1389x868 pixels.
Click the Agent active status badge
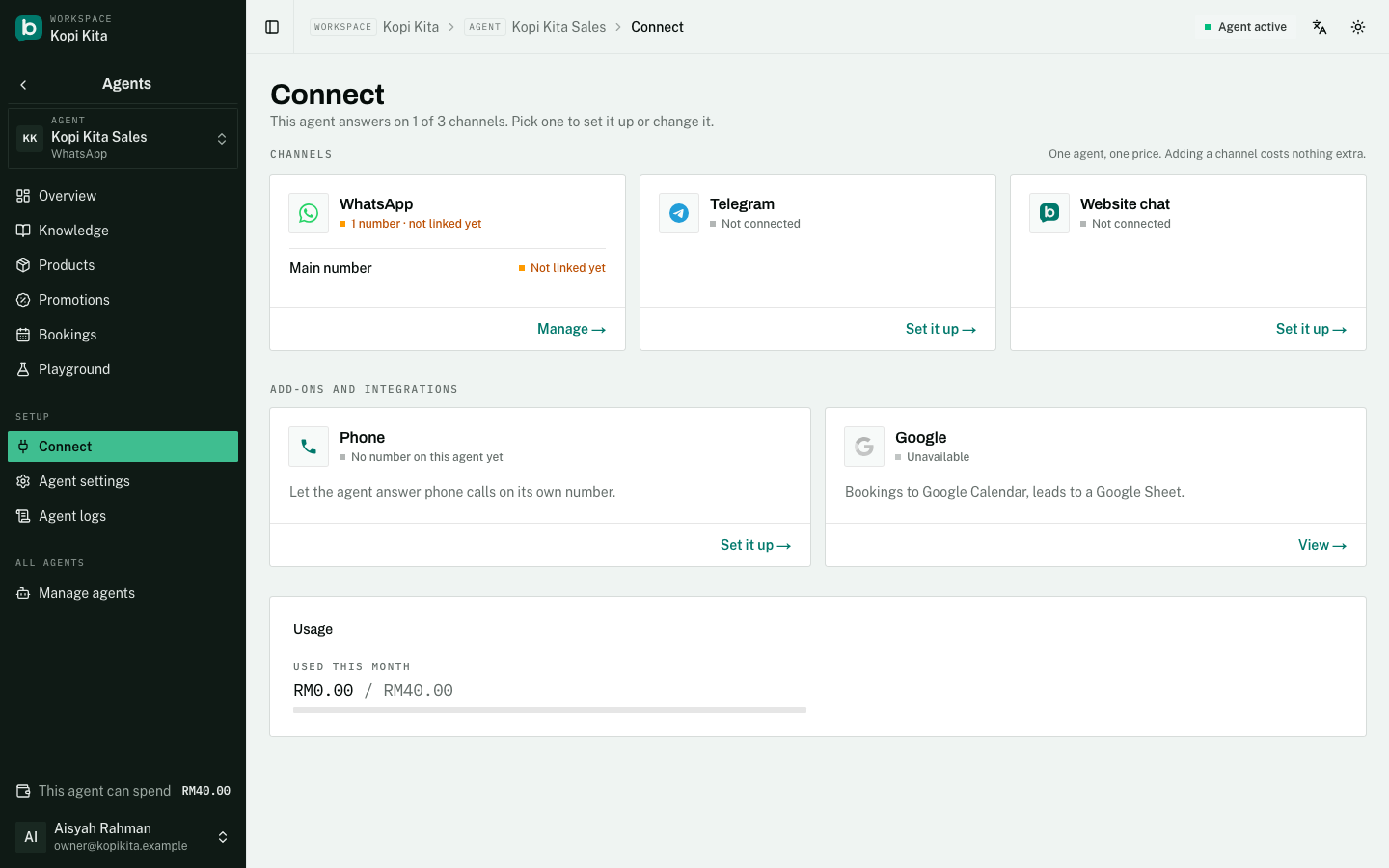click(1245, 27)
